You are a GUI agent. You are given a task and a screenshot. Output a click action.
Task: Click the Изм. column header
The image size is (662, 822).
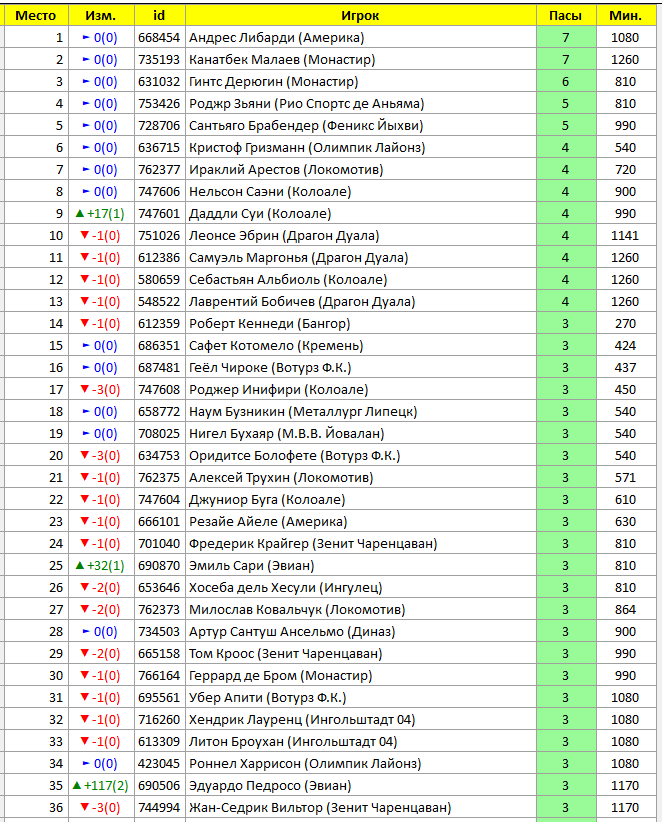[101, 16]
